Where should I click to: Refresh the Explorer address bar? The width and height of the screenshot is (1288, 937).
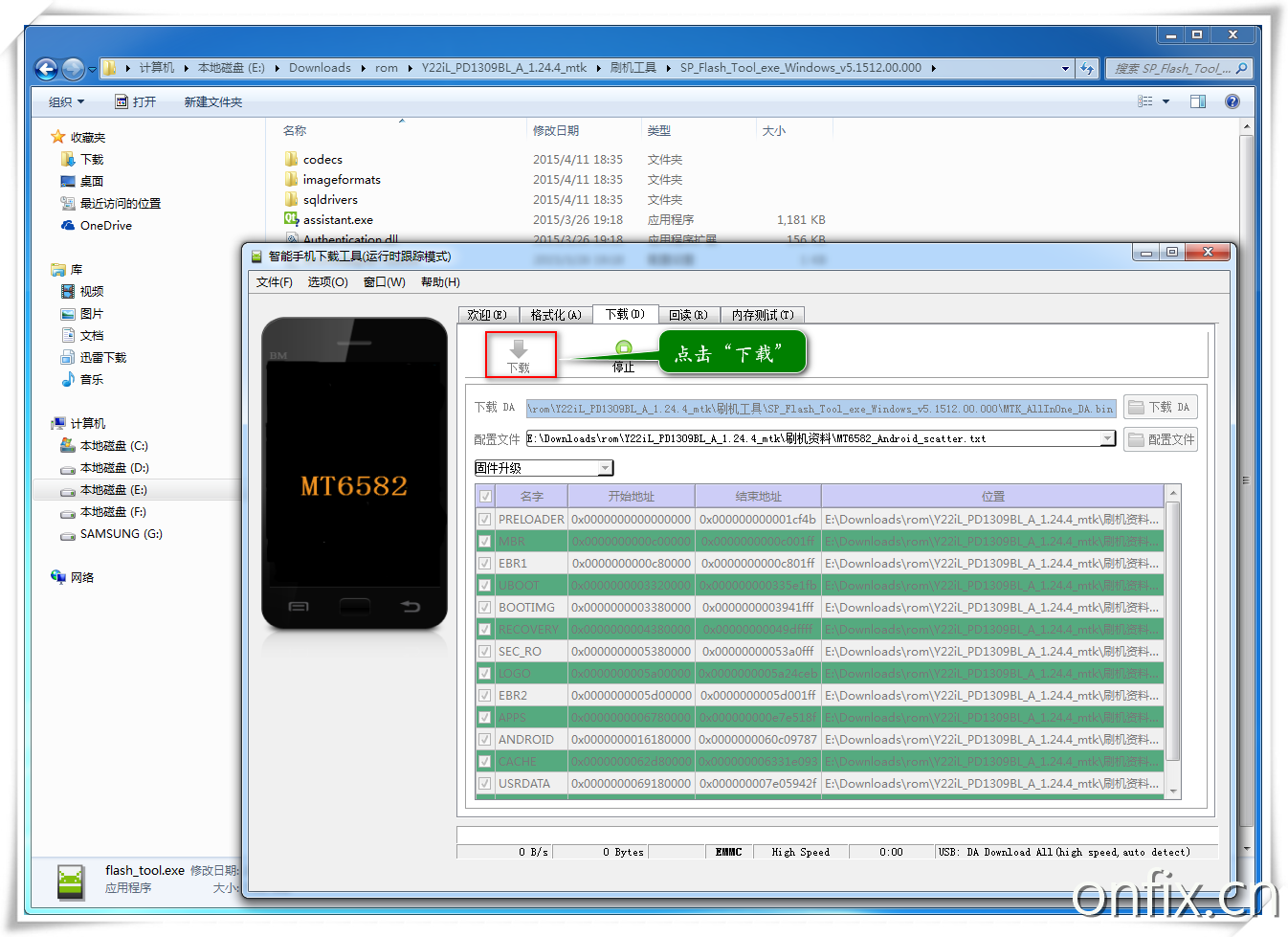click(1087, 69)
